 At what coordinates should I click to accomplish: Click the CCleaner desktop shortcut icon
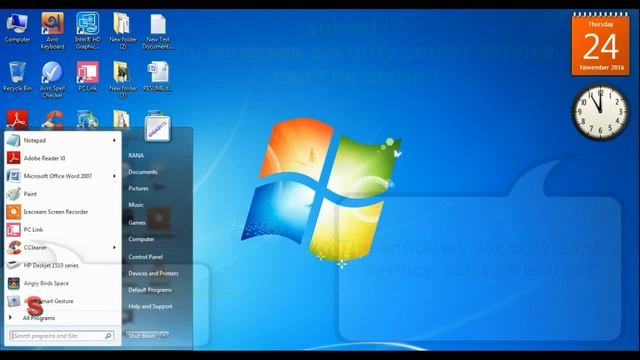(x=52, y=120)
